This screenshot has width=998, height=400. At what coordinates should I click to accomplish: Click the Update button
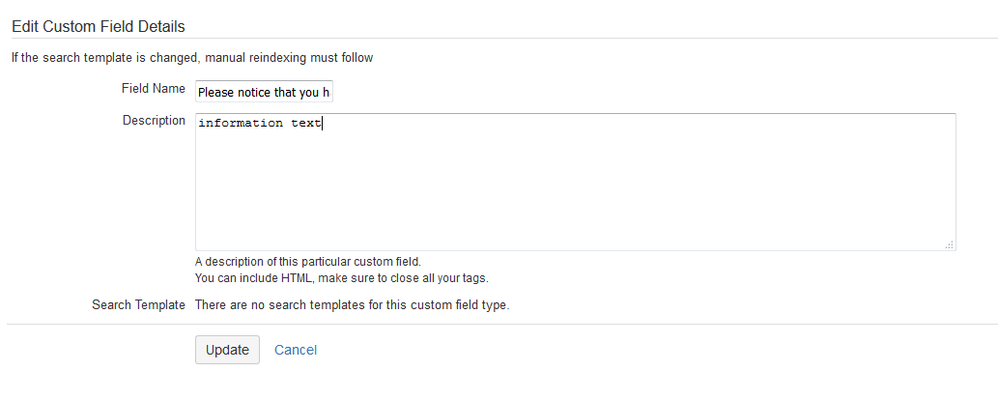pos(227,350)
